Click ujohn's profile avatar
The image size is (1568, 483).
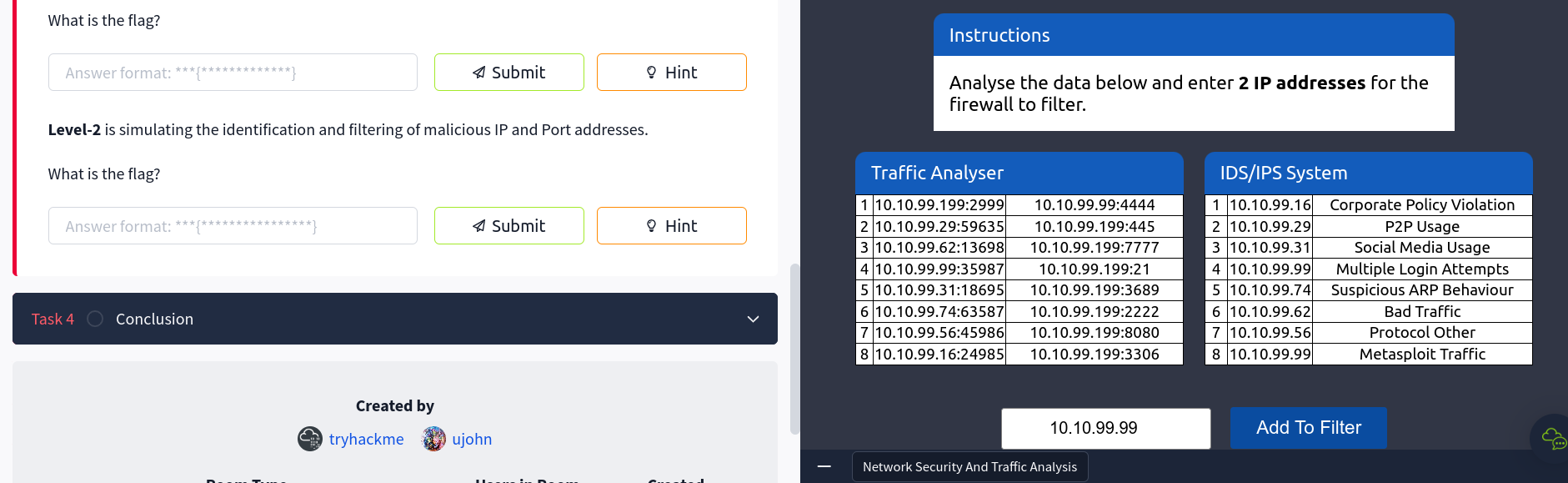click(434, 439)
